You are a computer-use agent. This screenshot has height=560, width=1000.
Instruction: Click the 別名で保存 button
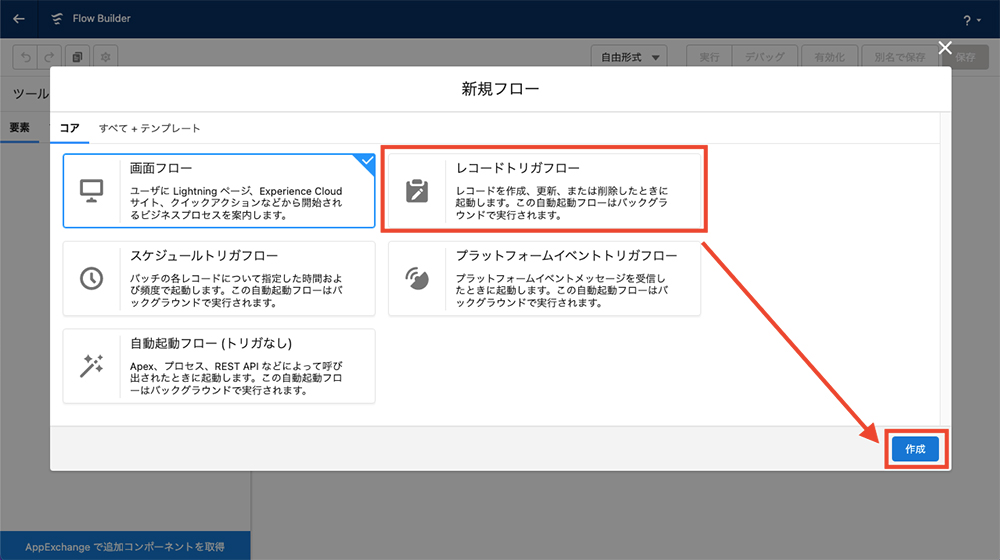click(899, 57)
